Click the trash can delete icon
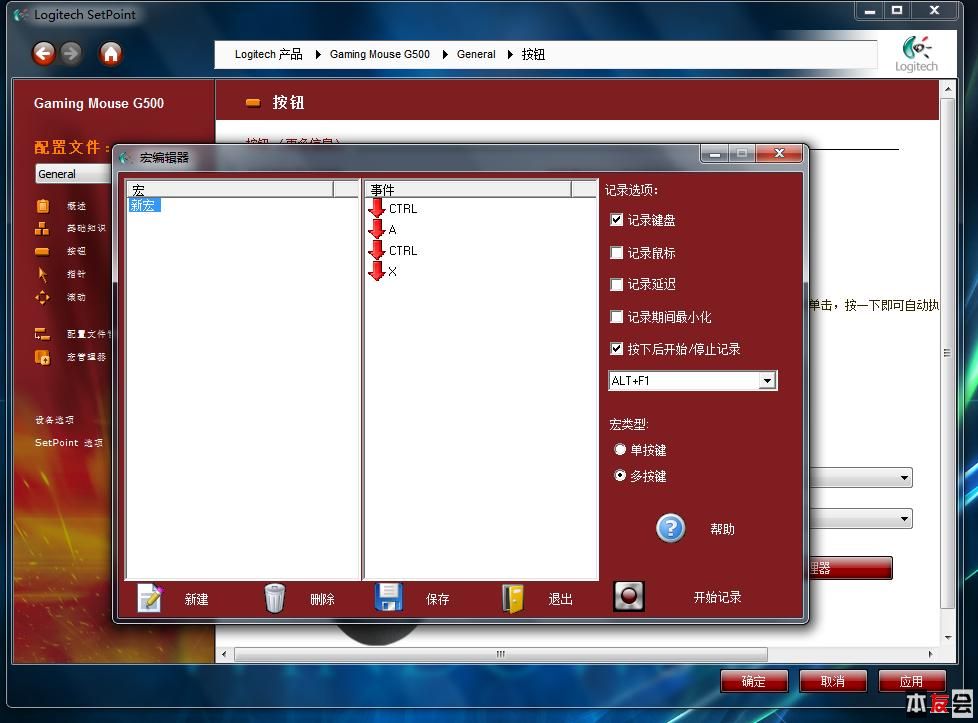 click(274, 598)
